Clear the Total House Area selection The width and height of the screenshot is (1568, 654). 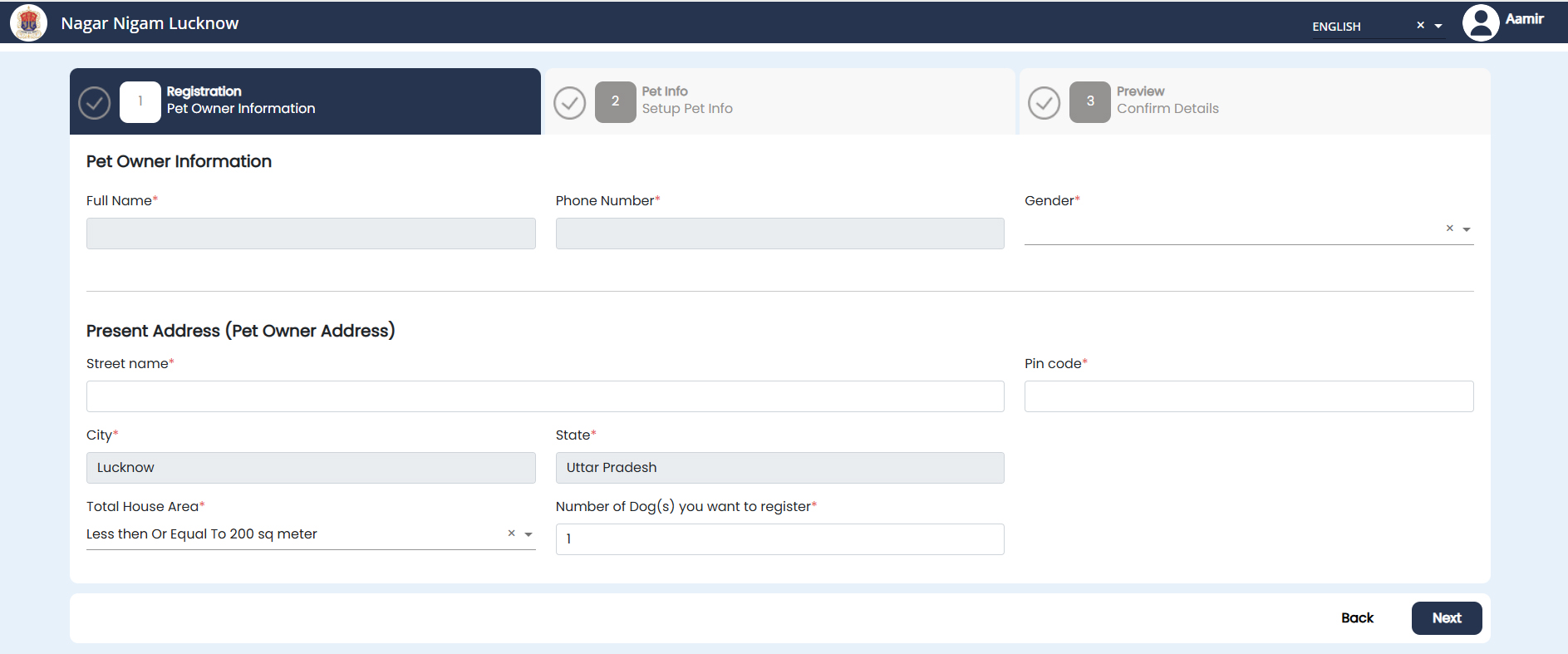coord(511,534)
